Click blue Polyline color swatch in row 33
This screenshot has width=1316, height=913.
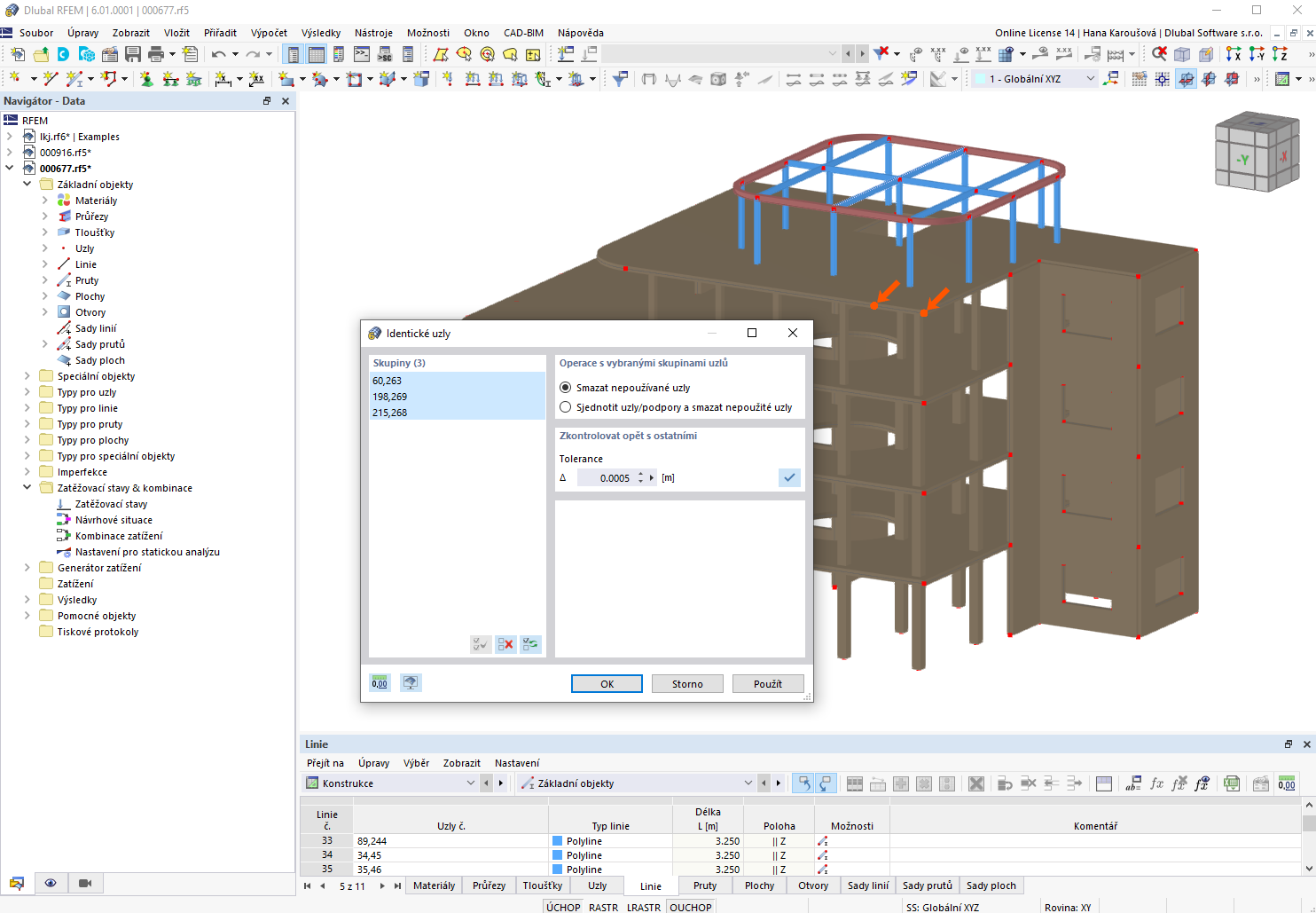tap(558, 841)
